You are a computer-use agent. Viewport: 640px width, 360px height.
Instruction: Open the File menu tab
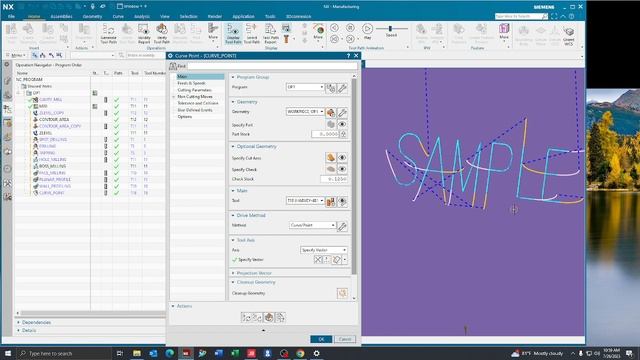[x=11, y=16]
